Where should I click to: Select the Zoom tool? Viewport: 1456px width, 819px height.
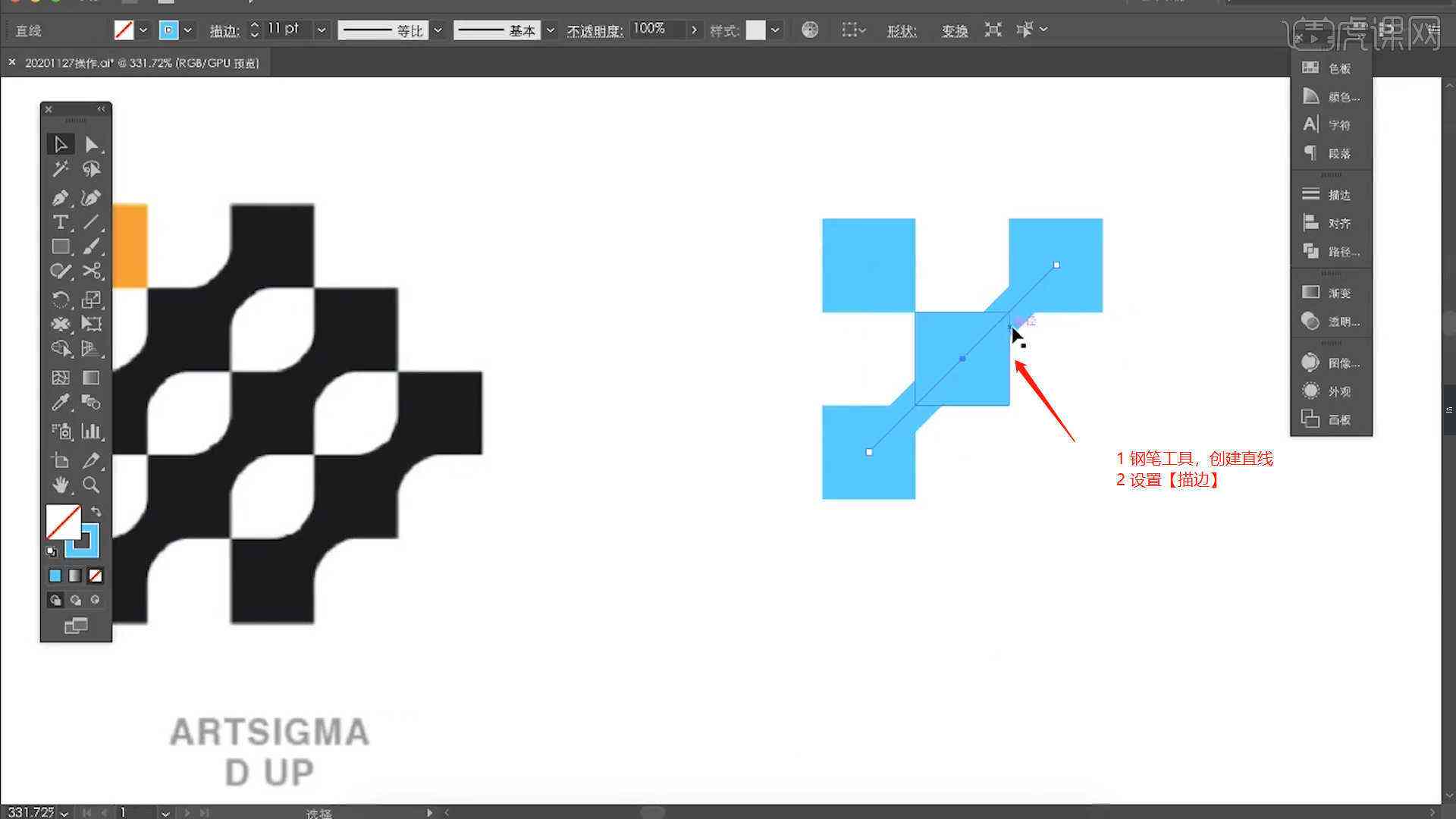click(x=90, y=485)
